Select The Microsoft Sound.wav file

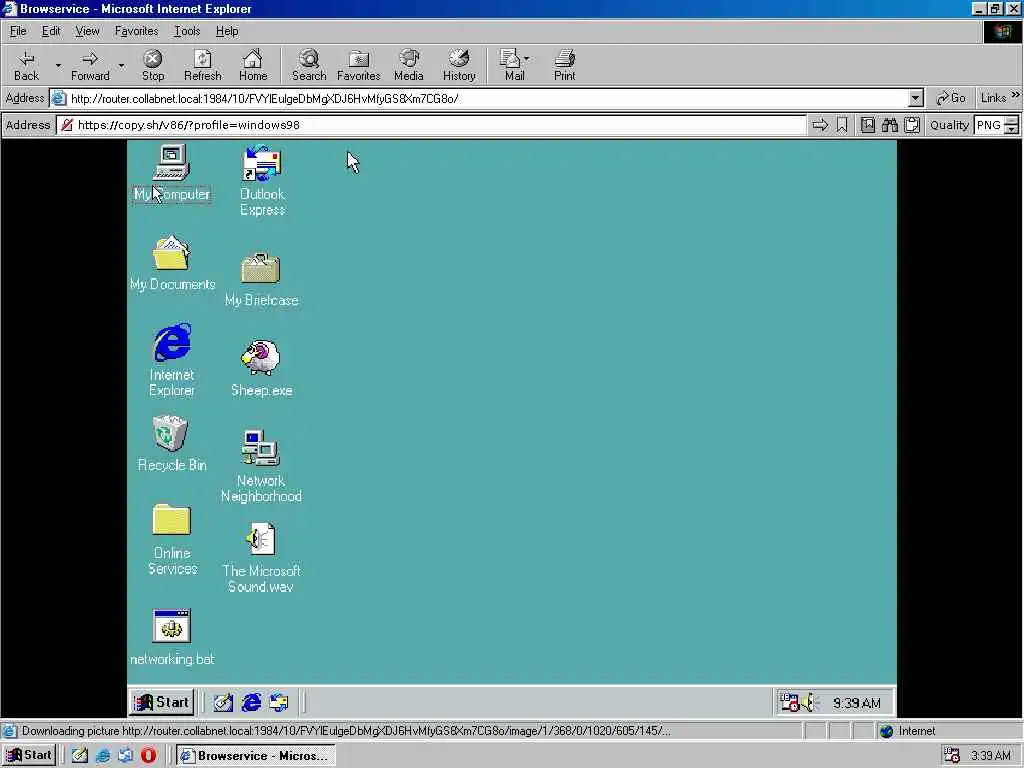[261, 557]
